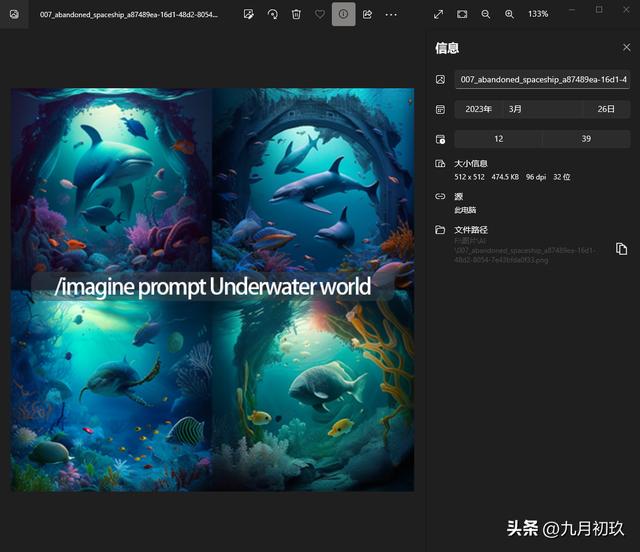Screen dimensions: 640x552
Task: Click the 133% zoom level indicator
Action: tap(538, 14)
